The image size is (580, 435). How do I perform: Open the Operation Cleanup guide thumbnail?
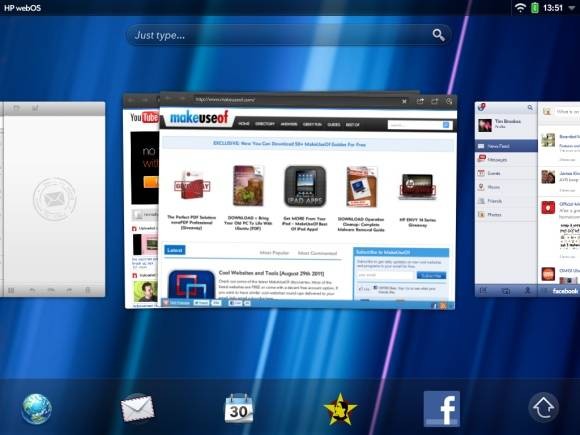(x=361, y=187)
